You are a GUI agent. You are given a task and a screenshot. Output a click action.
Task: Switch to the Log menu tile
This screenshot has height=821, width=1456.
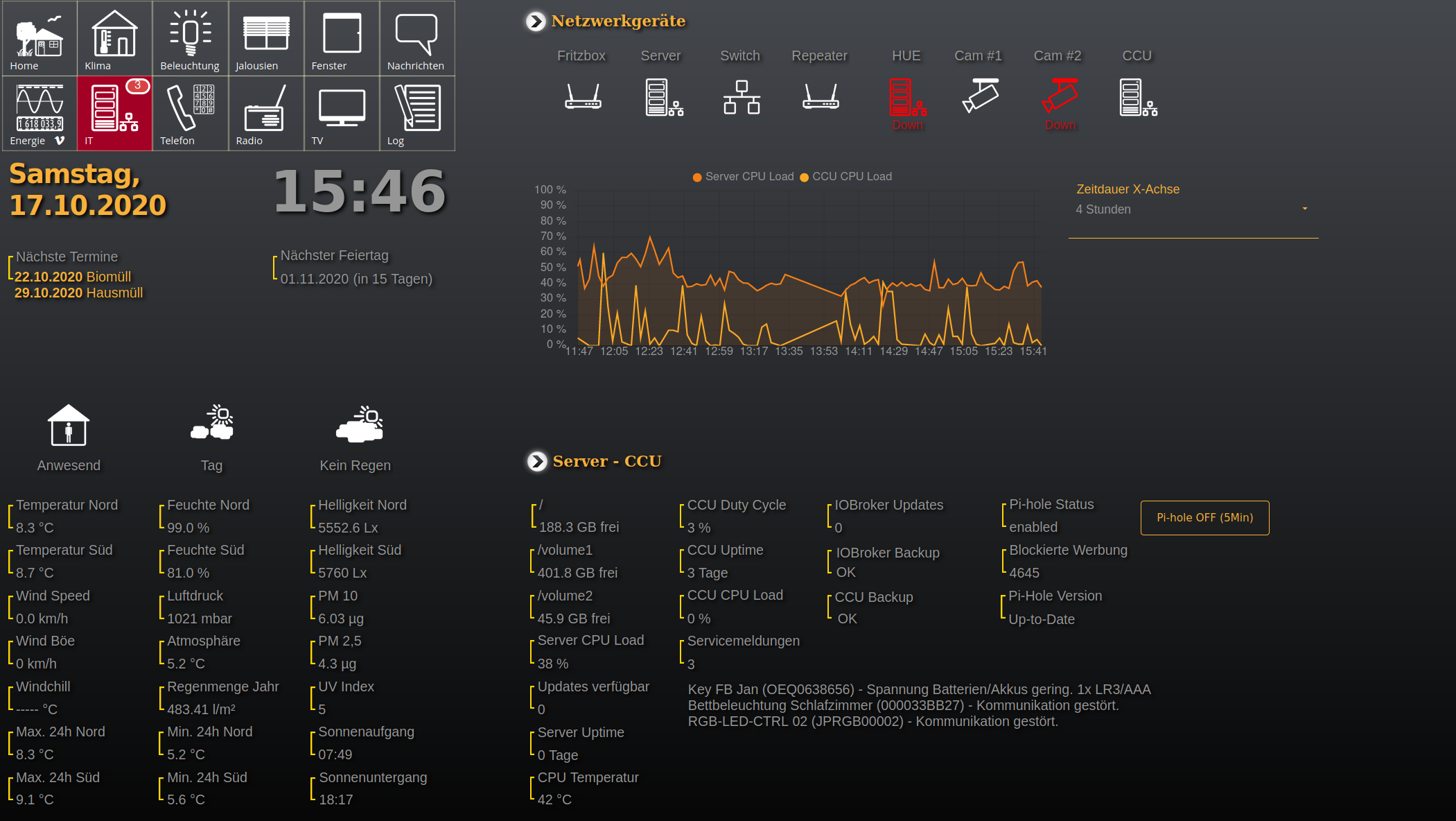coord(417,113)
